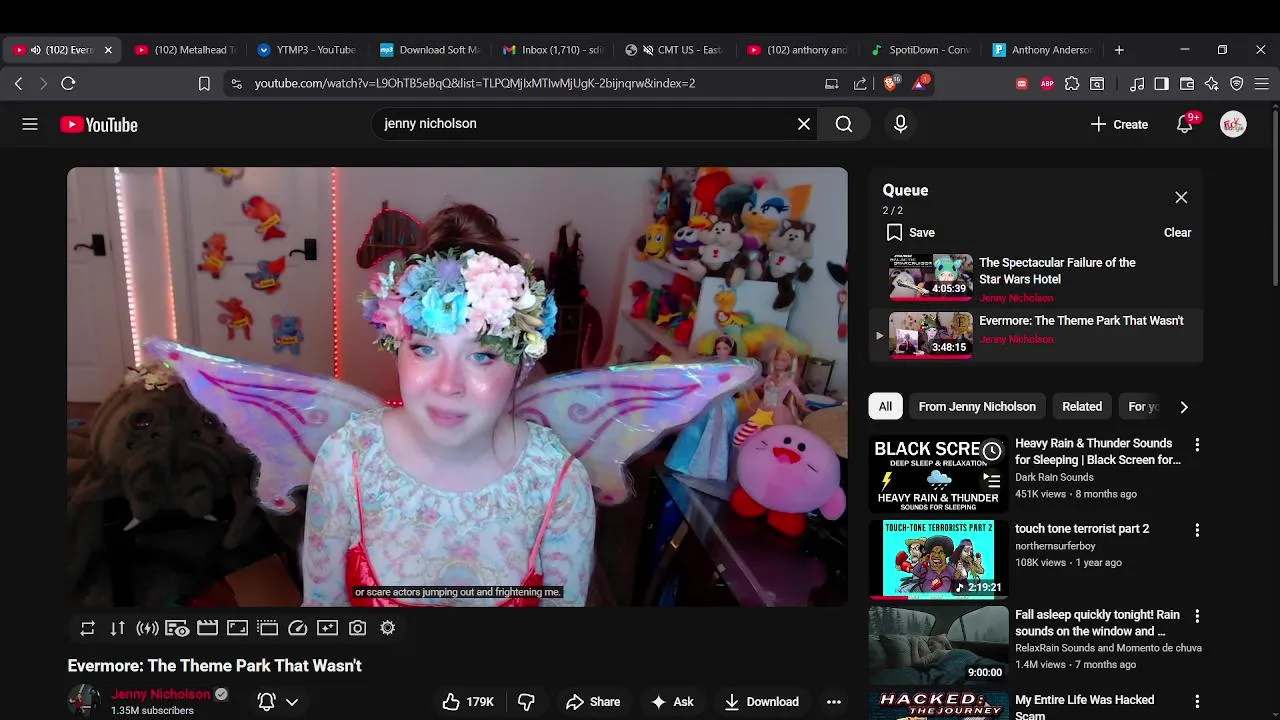Click the Ask button
The image size is (1280, 720).
click(672, 702)
